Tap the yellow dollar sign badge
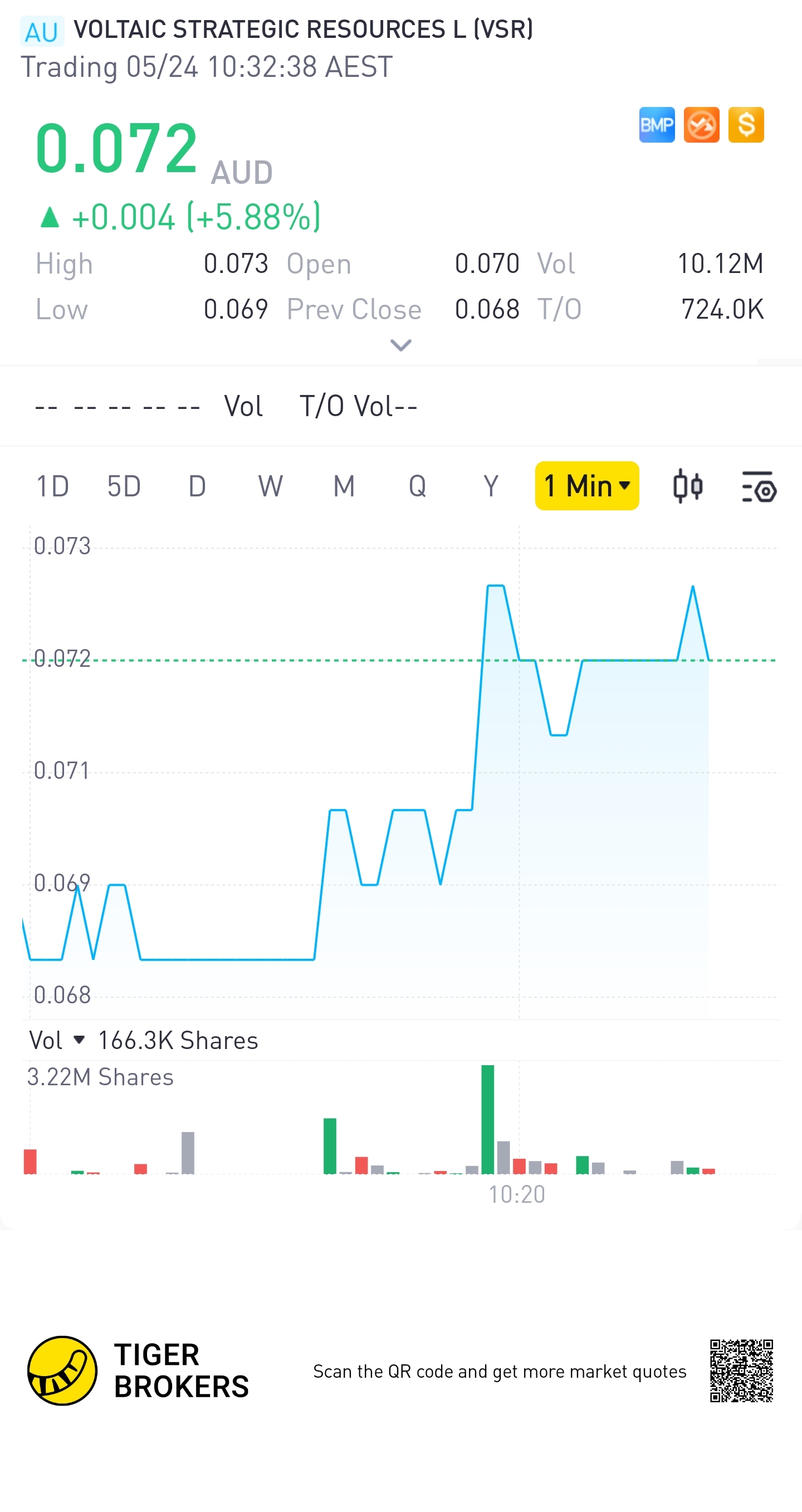 (x=746, y=125)
